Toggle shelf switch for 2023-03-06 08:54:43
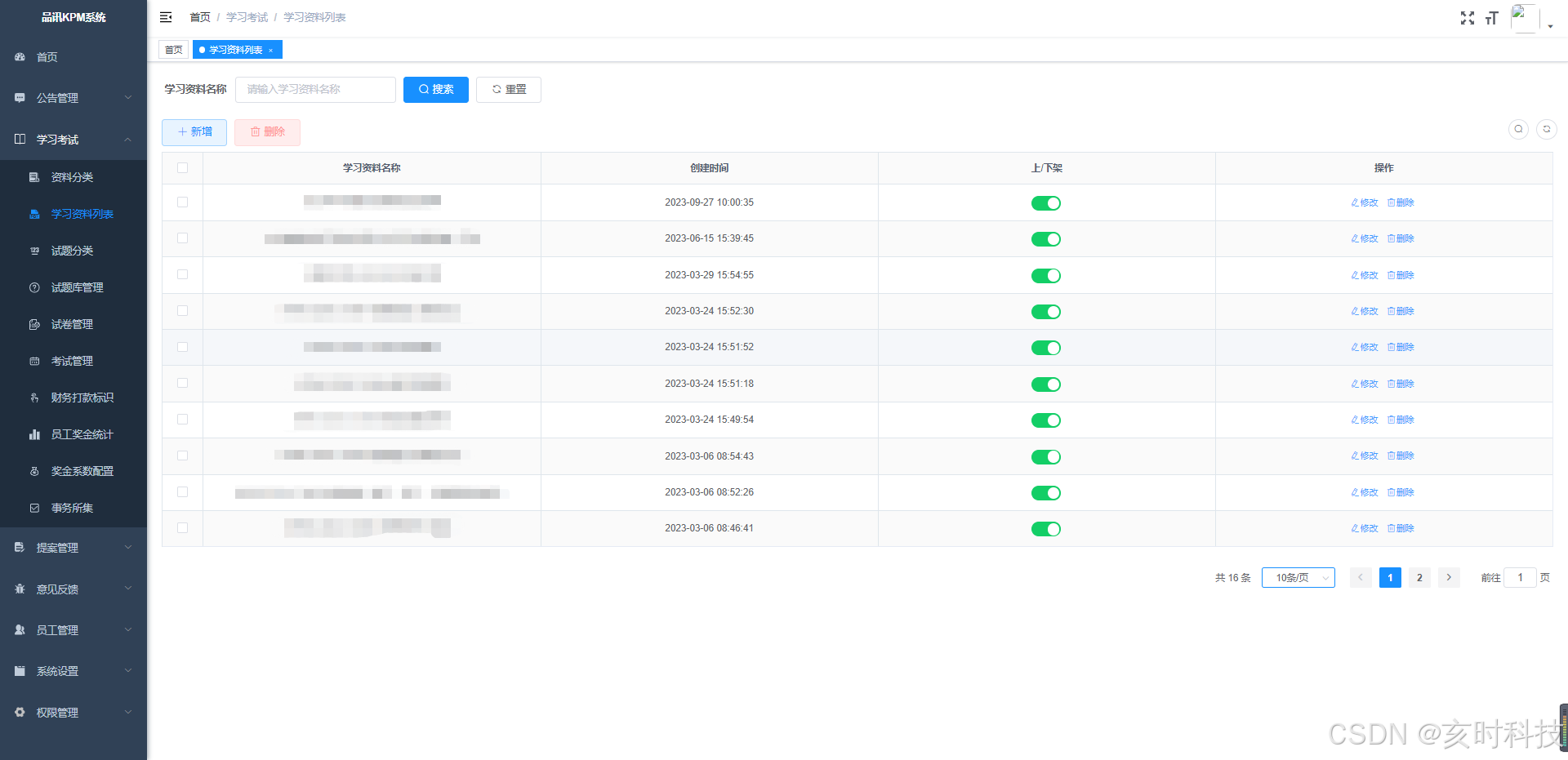The width and height of the screenshot is (1568, 760). click(x=1046, y=457)
